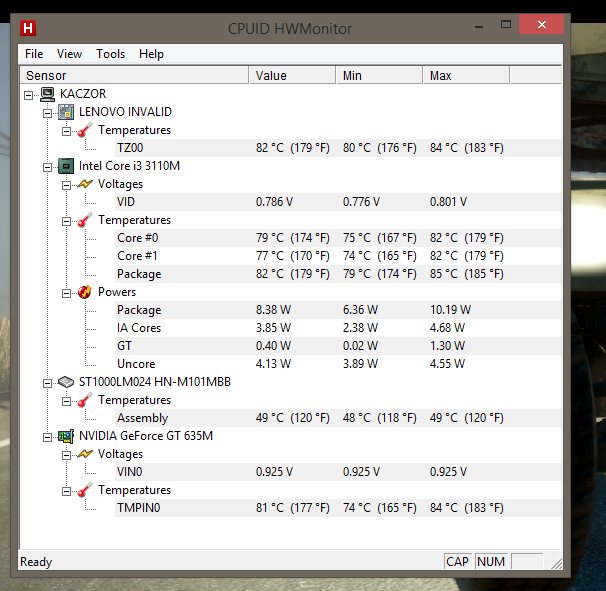Click the 10.19 W max value
The width and height of the screenshot is (606, 591).
tap(450, 310)
